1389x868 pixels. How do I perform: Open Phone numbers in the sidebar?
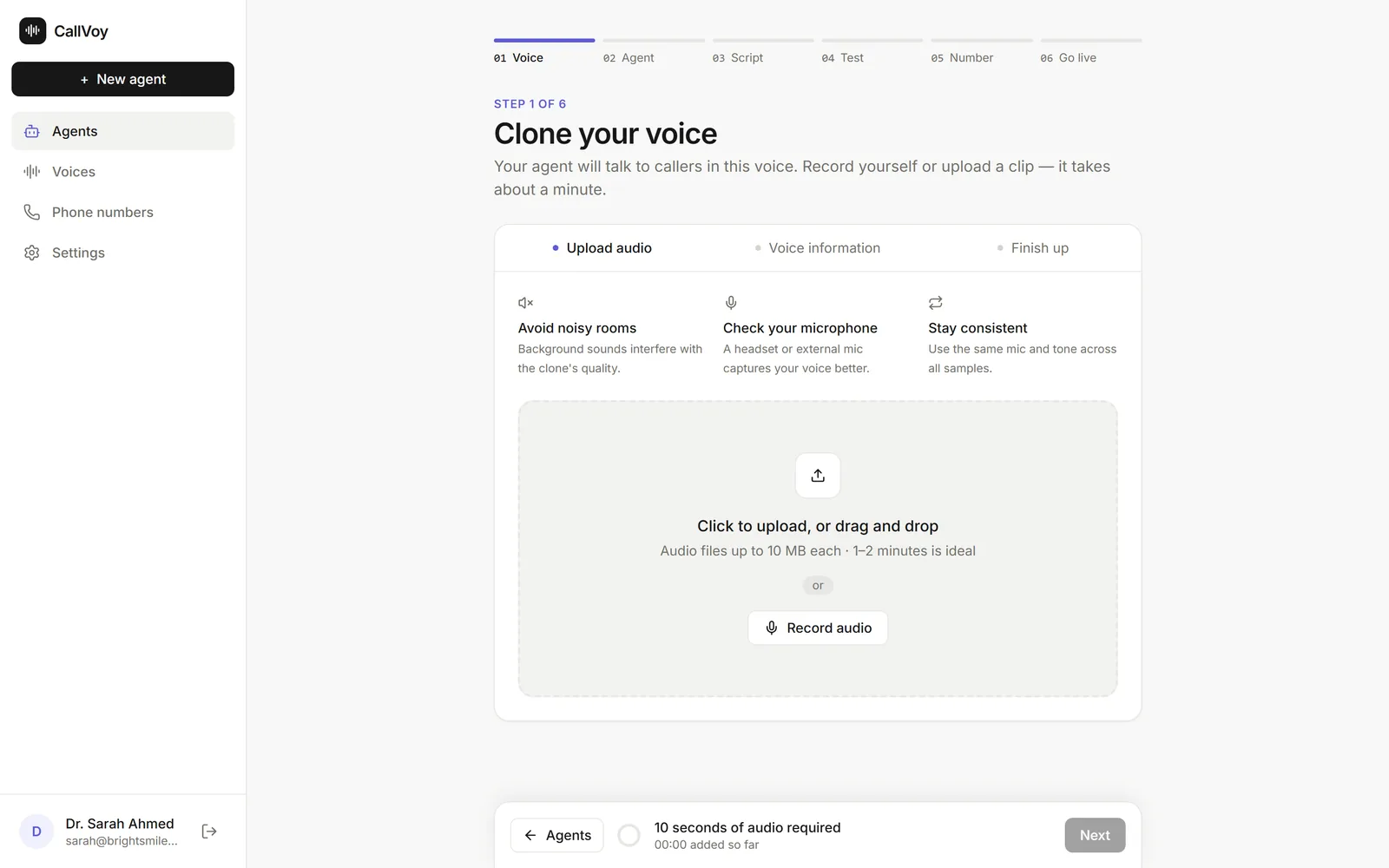pos(122,212)
